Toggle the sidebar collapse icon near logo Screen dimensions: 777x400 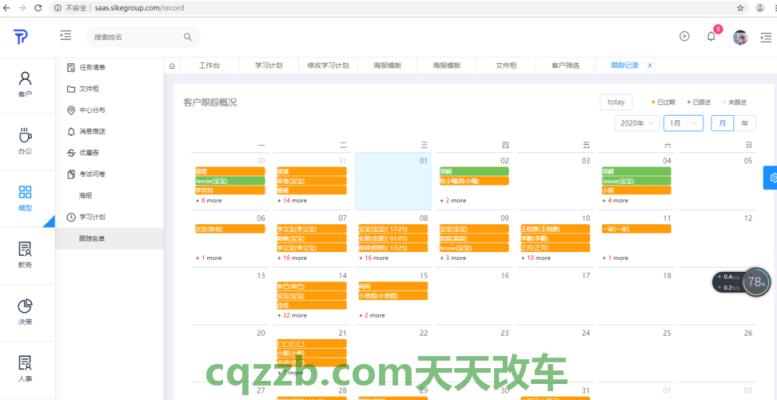[66, 37]
